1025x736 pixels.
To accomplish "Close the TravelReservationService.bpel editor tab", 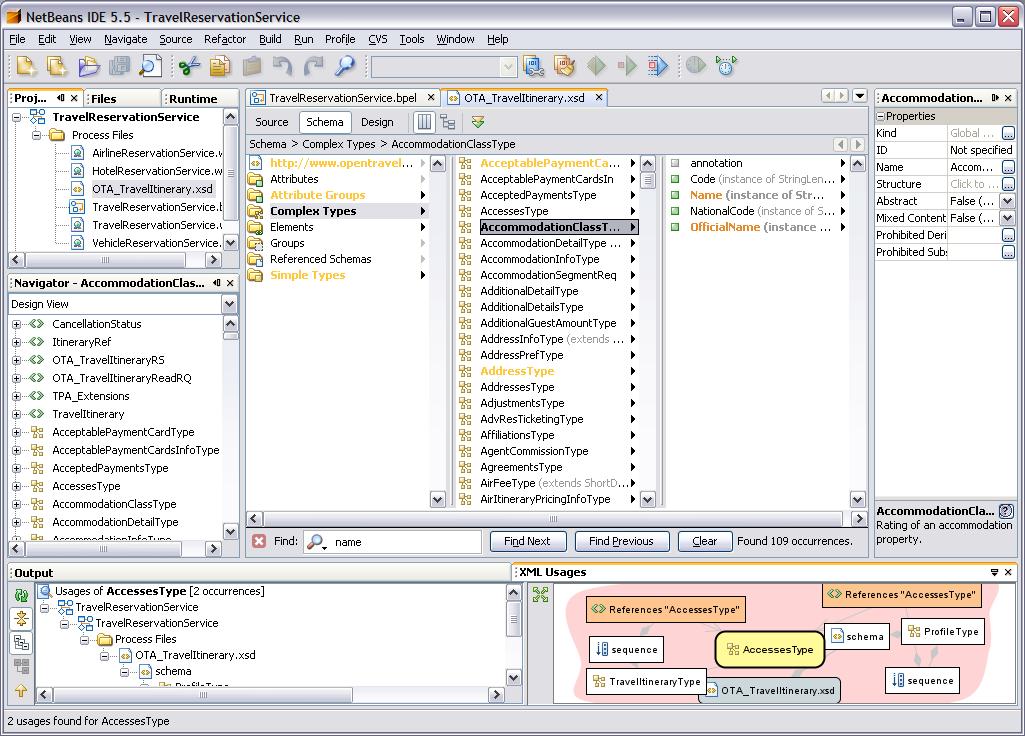I will pyautogui.click(x=431, y=97).
